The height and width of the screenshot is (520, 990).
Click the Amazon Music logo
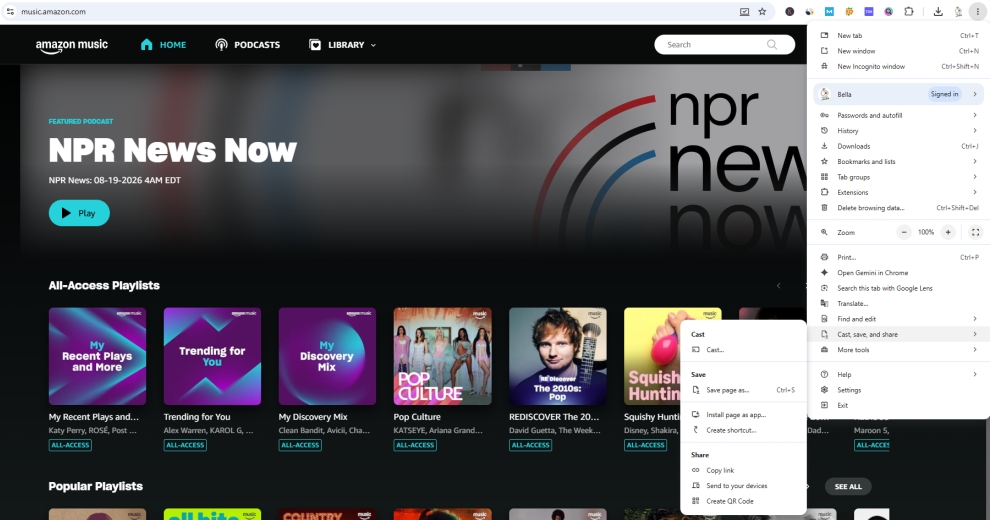(71, 45)
